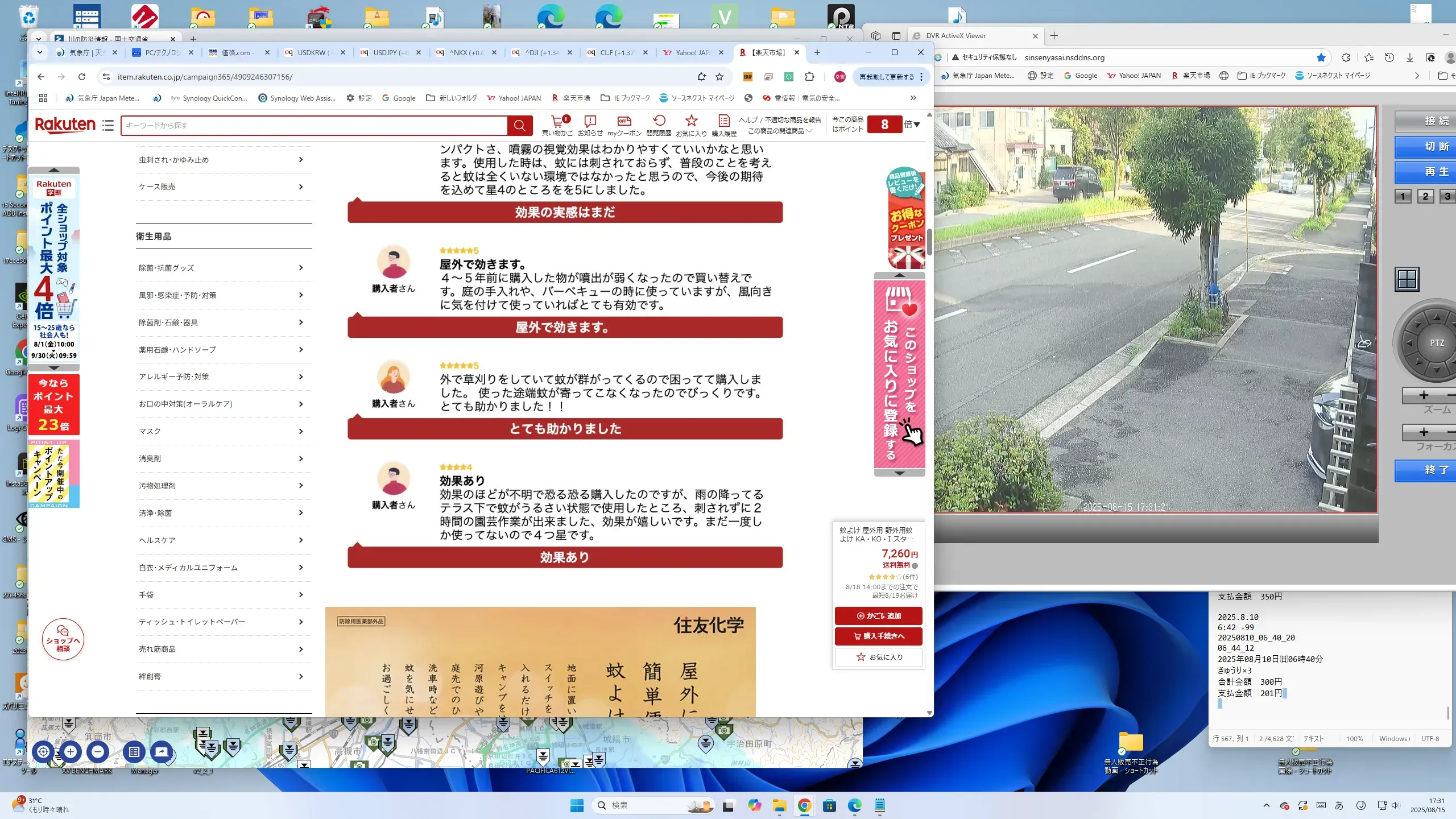
Task: Click the かごに追加 add to cart button
Action: [878, 615]
